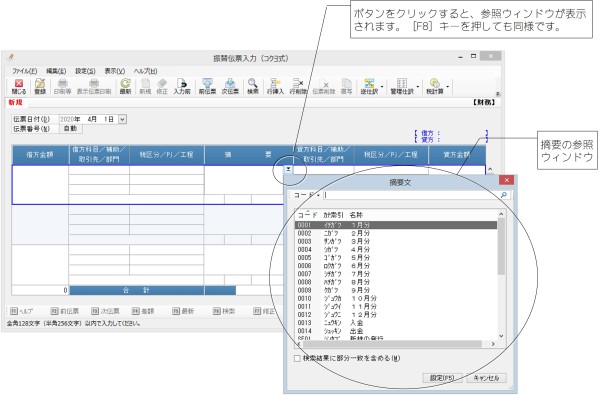Select row 0014 出金 in the list

point(396,331)
